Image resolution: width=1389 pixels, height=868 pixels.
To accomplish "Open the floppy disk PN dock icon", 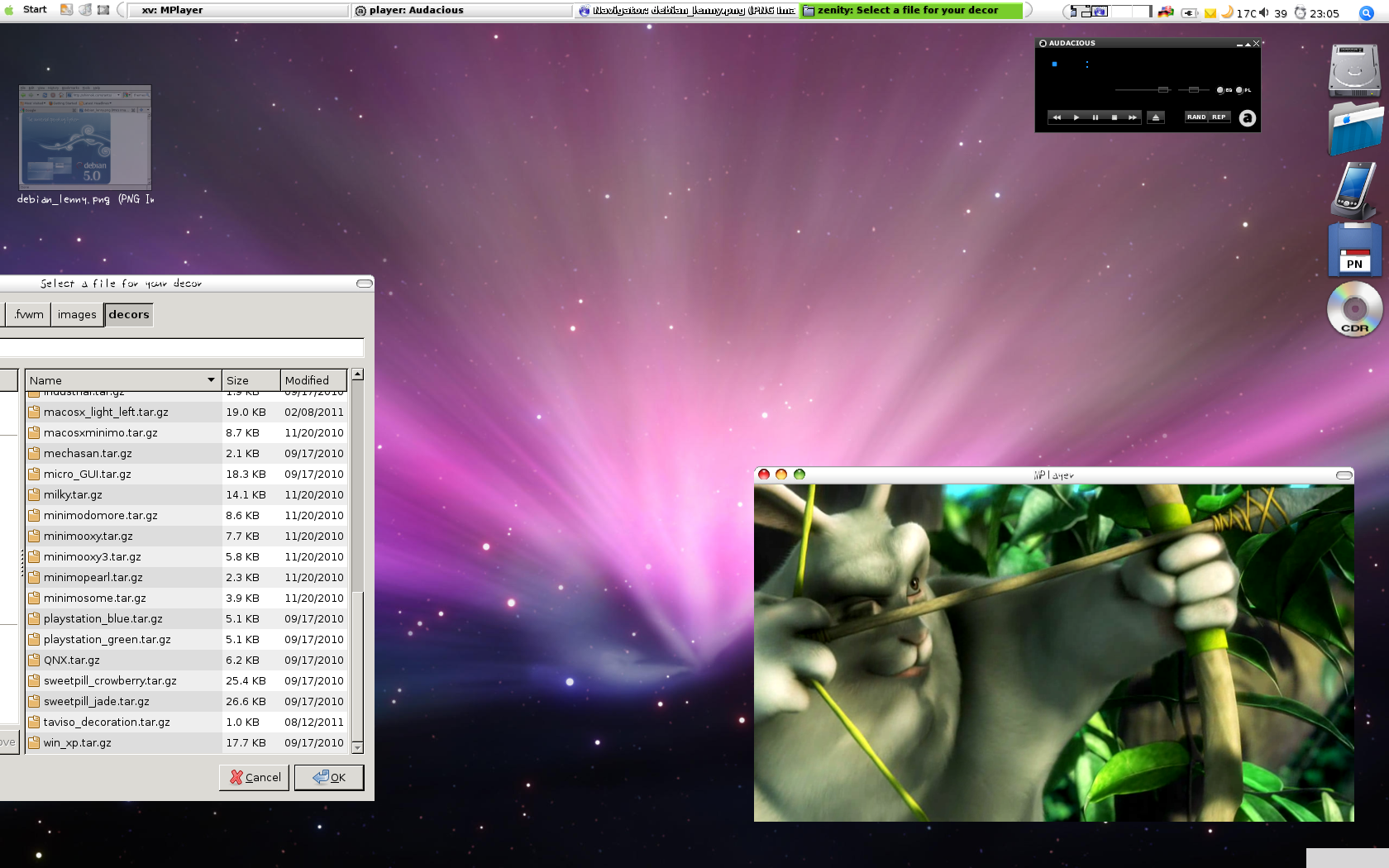I will (1354, 250).
